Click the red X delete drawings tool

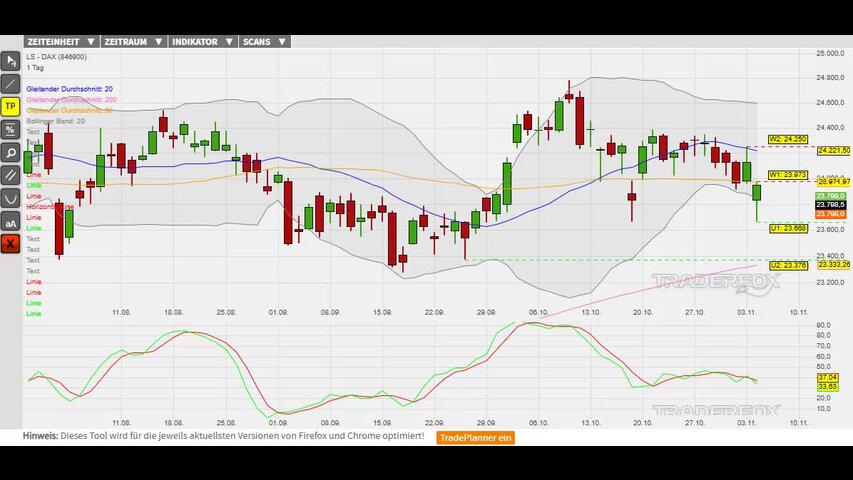click(11, 244)
